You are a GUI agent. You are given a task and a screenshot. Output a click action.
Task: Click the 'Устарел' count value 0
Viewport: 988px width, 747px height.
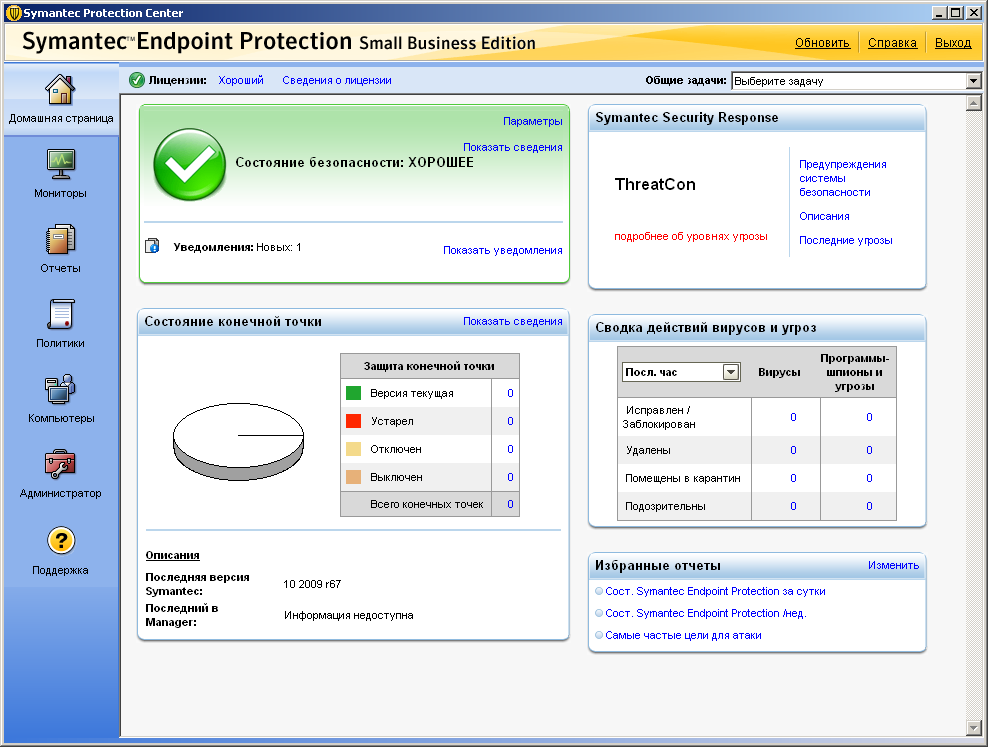[x=510, y=421]
